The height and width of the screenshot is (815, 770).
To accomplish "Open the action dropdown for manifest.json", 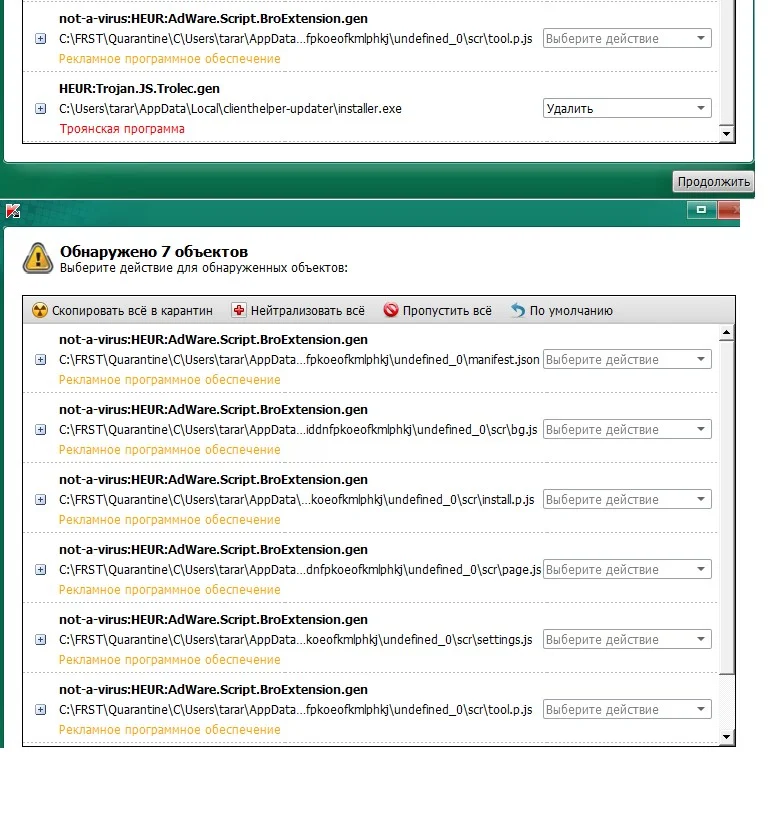I will tap(626, 360).
